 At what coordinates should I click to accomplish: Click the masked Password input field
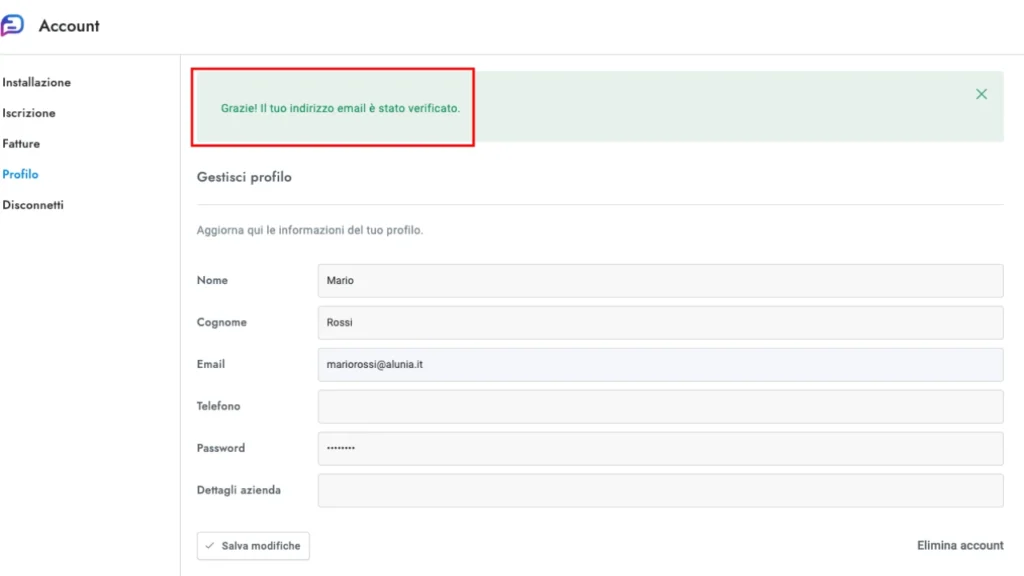pyautogui.click(x=660, y=449)
